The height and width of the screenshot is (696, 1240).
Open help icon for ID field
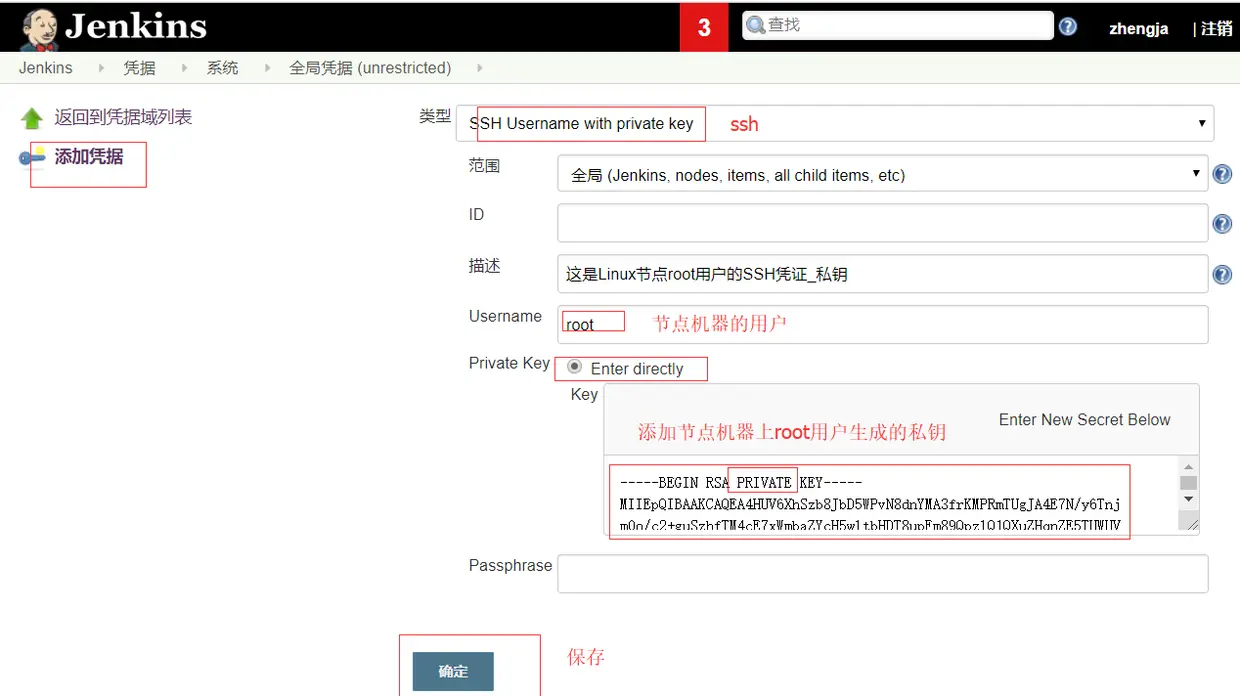tap(1222, 224)
